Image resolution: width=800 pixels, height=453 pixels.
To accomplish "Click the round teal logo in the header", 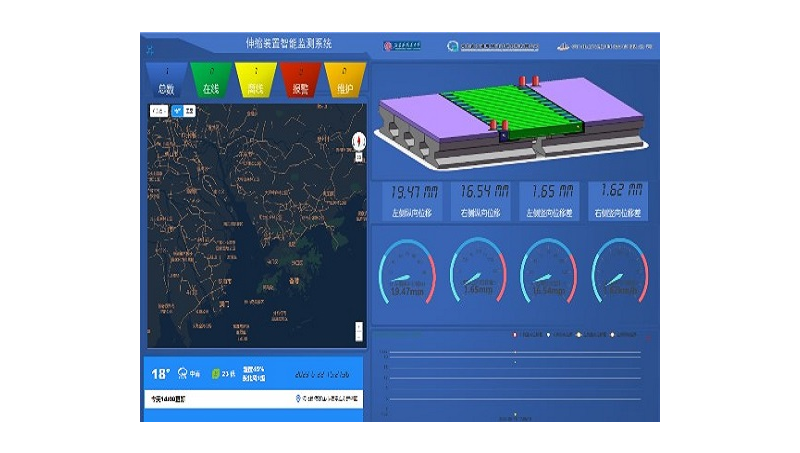I will coord(453,46).
